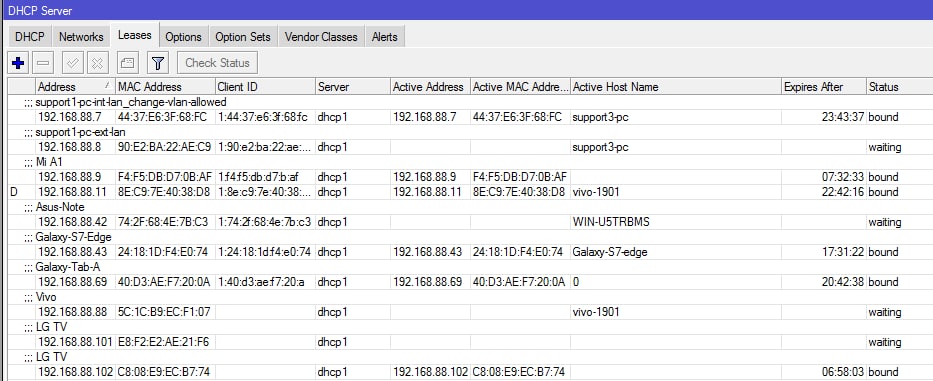The width and height of the screenshot is (933, 381).
Task: Sort by Client ID column header
Action: pyautogui.click(x=265, y=87)
